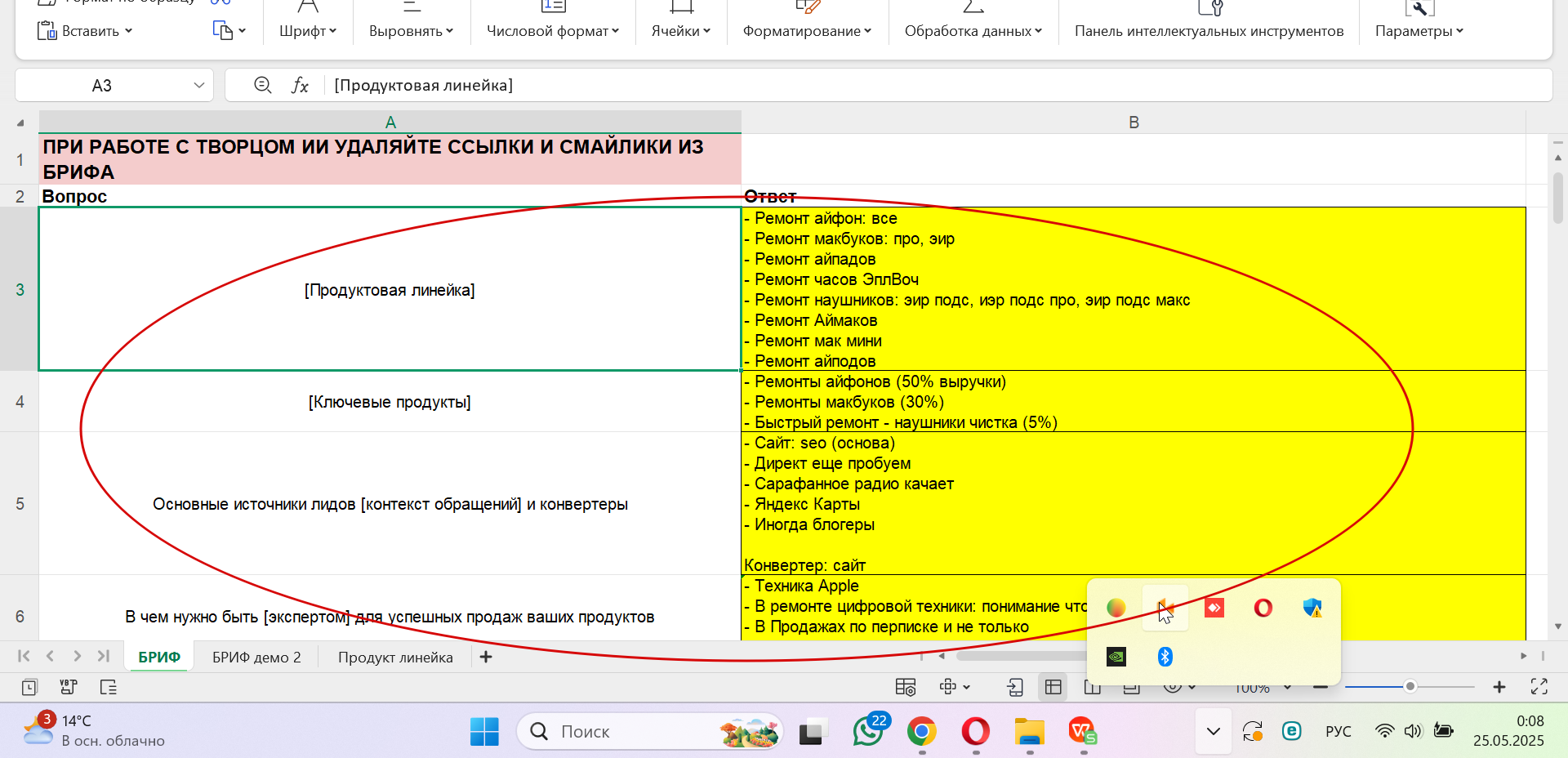Image resolution: width=1568 pixels, height=758 pixels.
Task: Select the yellow cell listing Ремонты айфонов (50% выручки)
Action: coord(1134,401)
